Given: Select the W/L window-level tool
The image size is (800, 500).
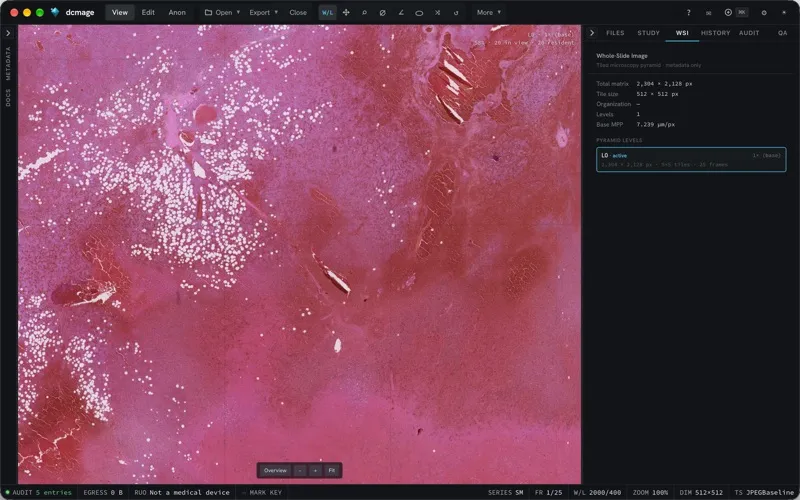Looking at the screenshot, I should 327,13.
